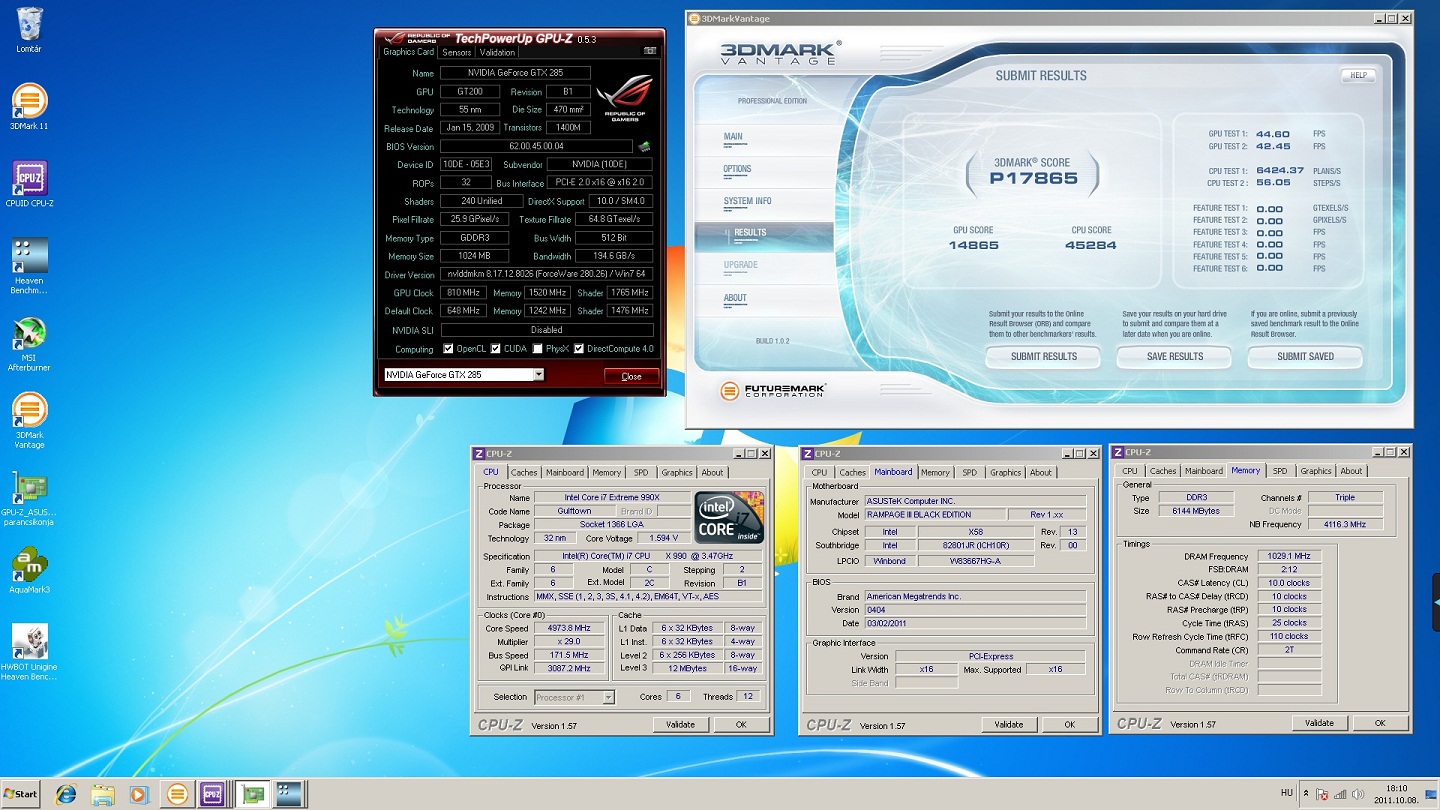Viewport: 1440px width, 810px height.
Task: Select the CPUID CPU-Z desktop shortcut
Action: (29, 185)
